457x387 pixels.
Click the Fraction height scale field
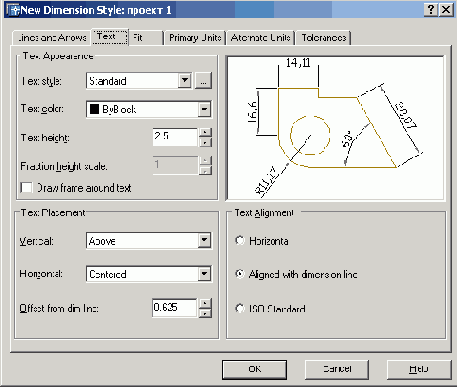click(x=175, y=165)
